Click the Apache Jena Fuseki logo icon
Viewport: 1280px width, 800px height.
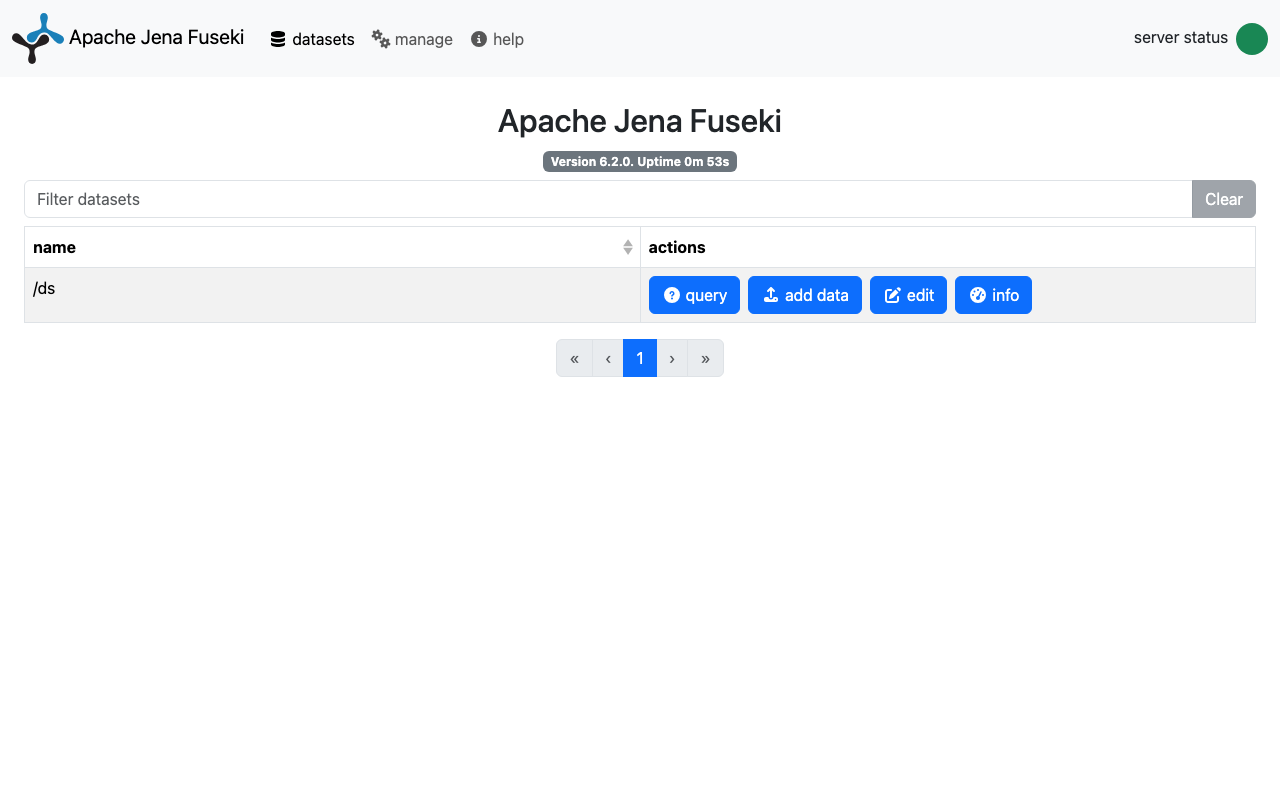38,39
